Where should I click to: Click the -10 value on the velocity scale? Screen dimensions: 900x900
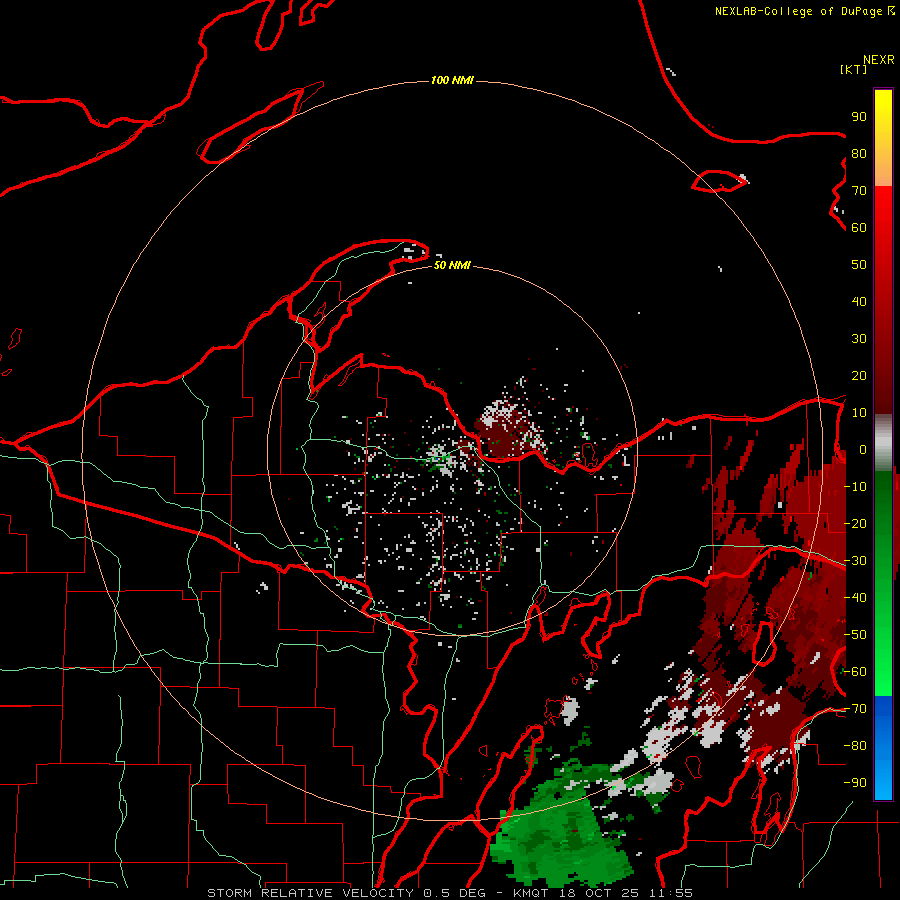[856, 487]
